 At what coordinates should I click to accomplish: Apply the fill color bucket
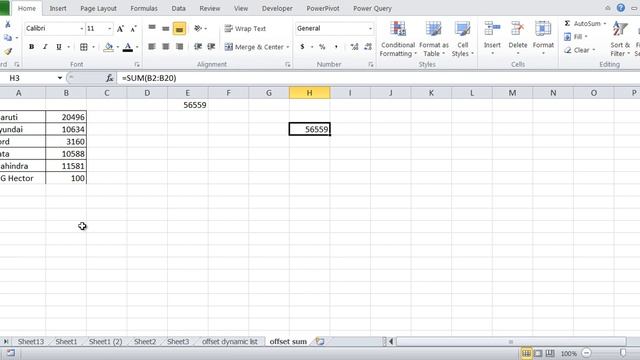tap(109, 47)
